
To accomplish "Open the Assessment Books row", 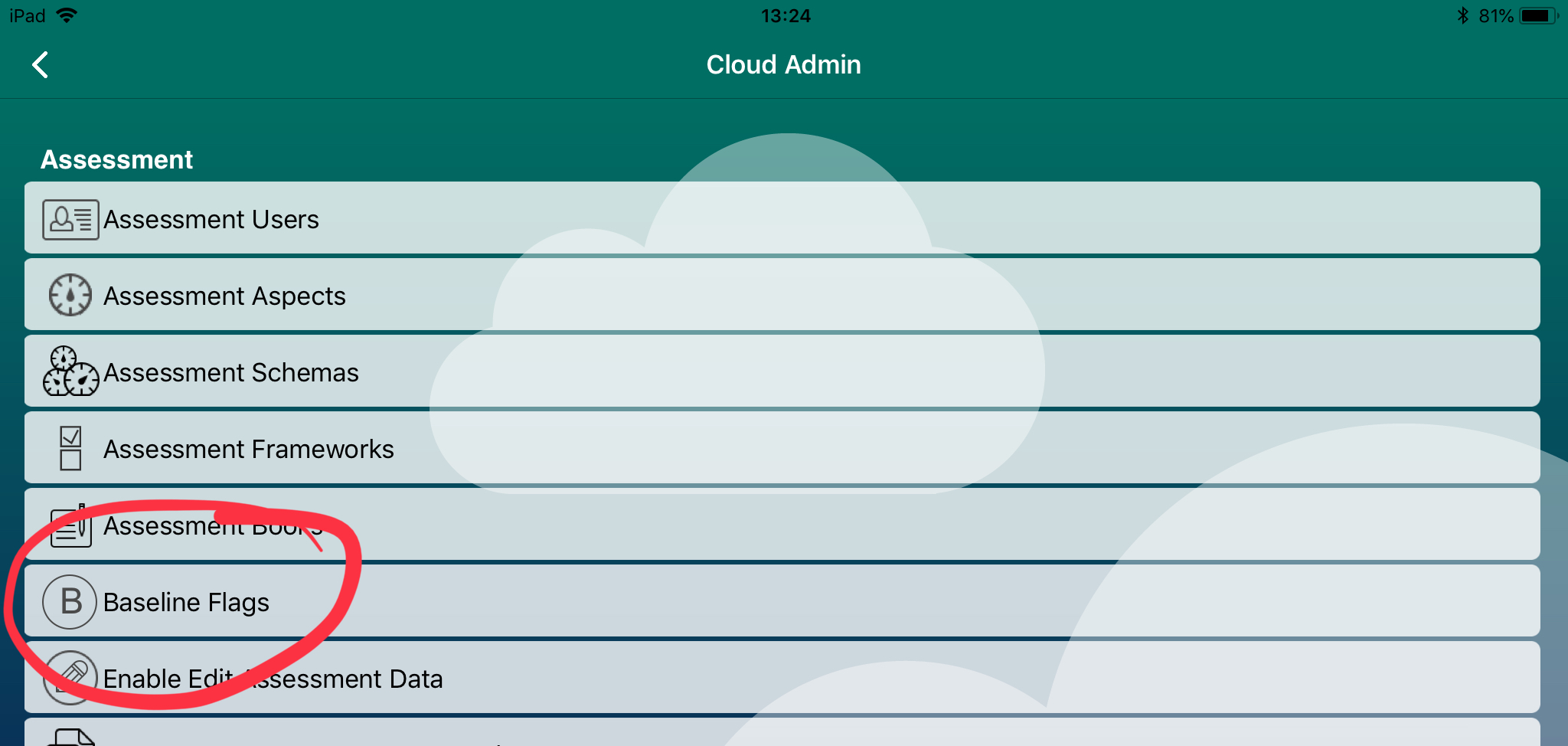I will click(782, 524).
